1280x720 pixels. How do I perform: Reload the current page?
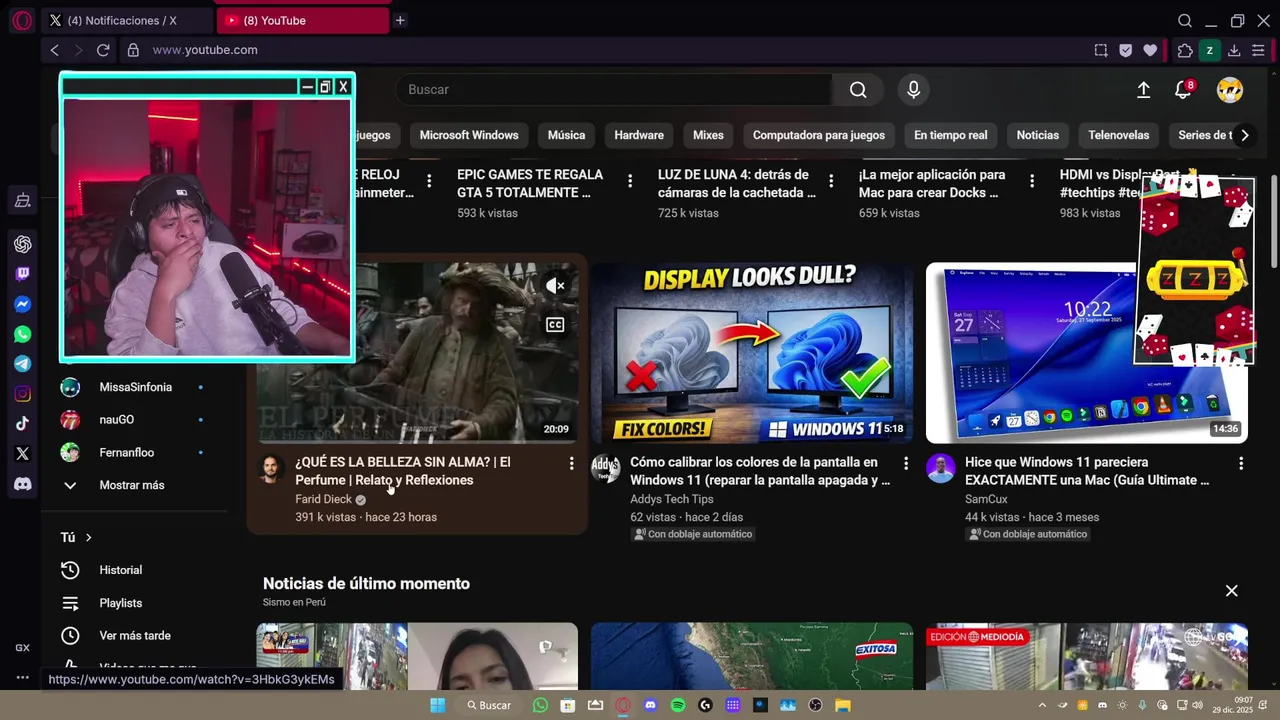[103, 50]
